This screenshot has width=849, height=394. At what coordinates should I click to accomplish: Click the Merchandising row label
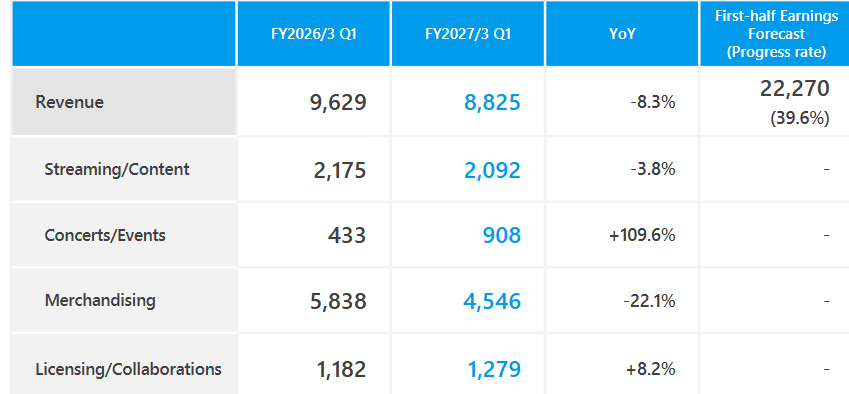pyautogui.click(x=100, y=300)
